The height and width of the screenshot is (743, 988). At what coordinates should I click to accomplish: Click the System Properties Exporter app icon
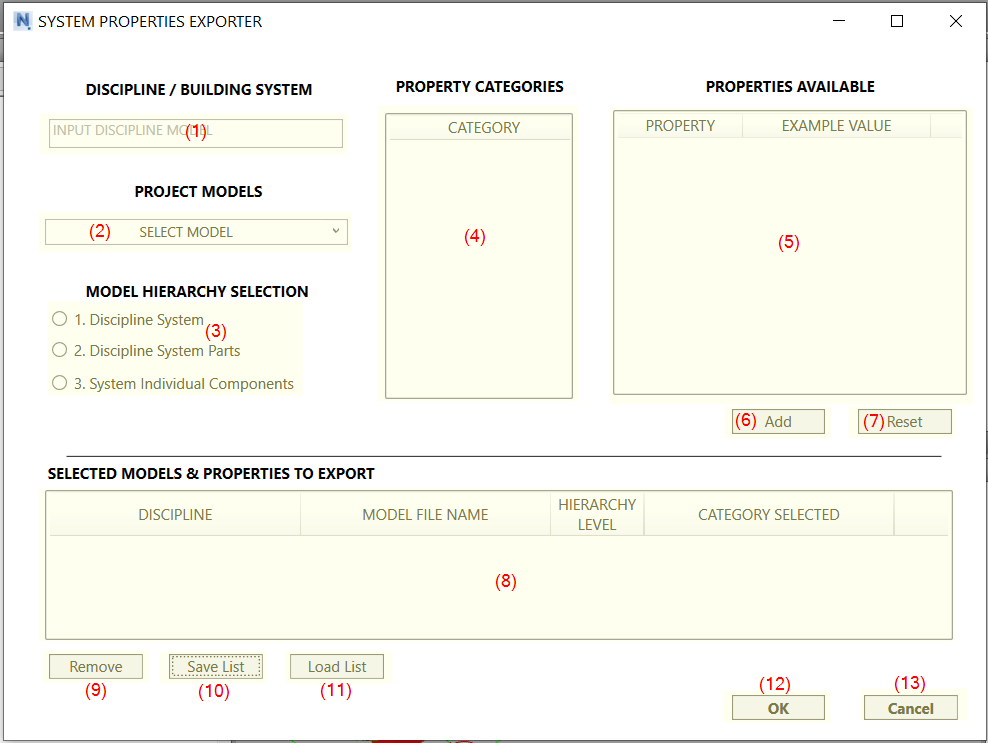[x=21, y=20]
